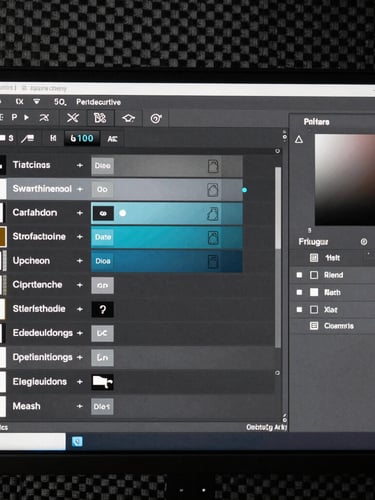
Task: Click the white square marker beside Rach
Action: pyautogui.click(x=299, y=292)
